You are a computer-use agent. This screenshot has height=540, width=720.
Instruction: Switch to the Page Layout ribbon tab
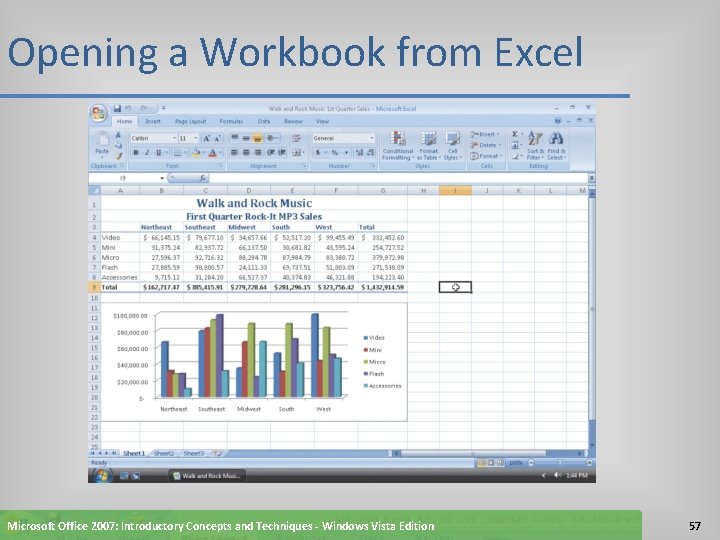coord(191,121)
